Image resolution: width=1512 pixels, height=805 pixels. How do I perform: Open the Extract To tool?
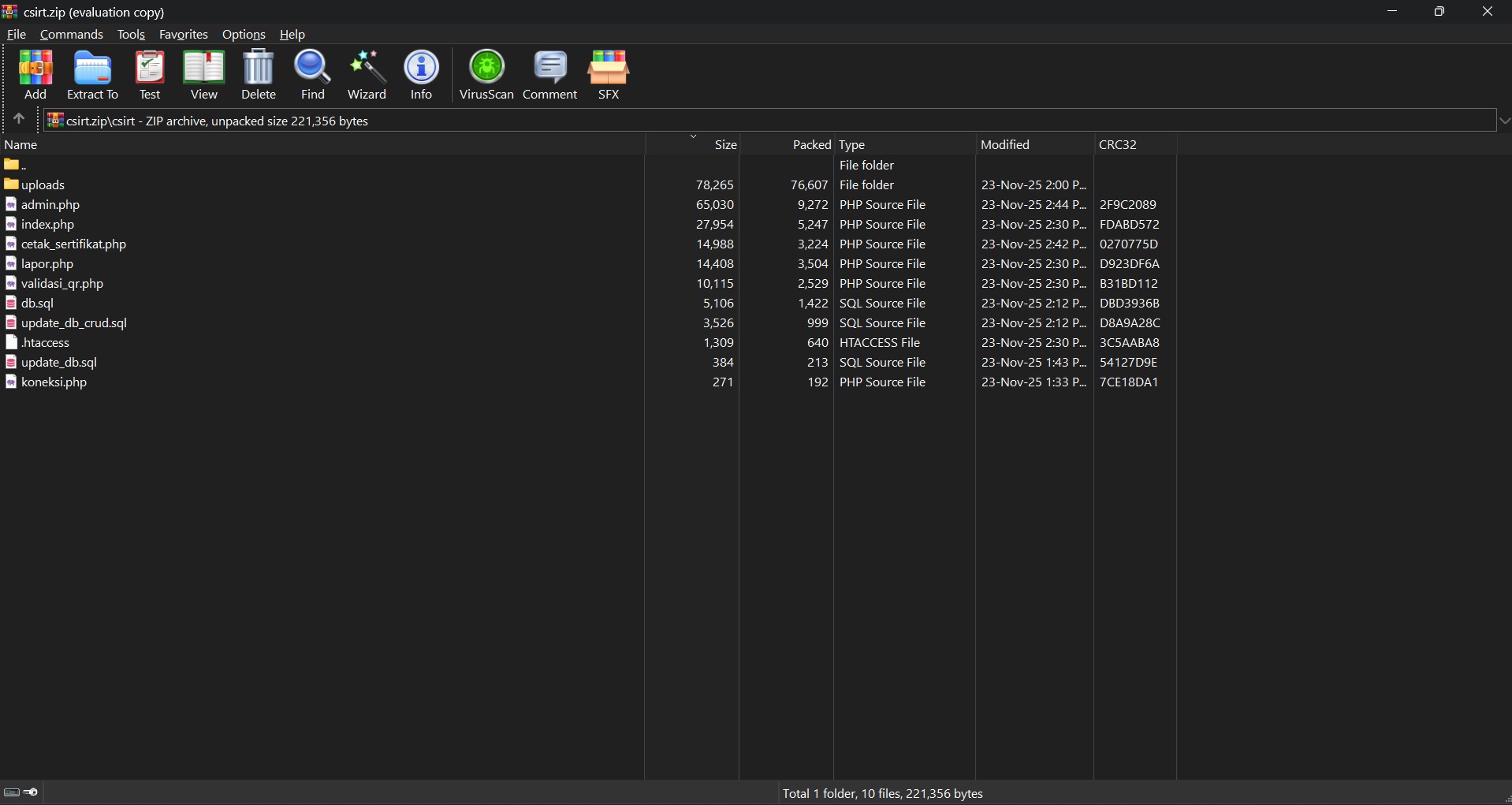(92, 75)
